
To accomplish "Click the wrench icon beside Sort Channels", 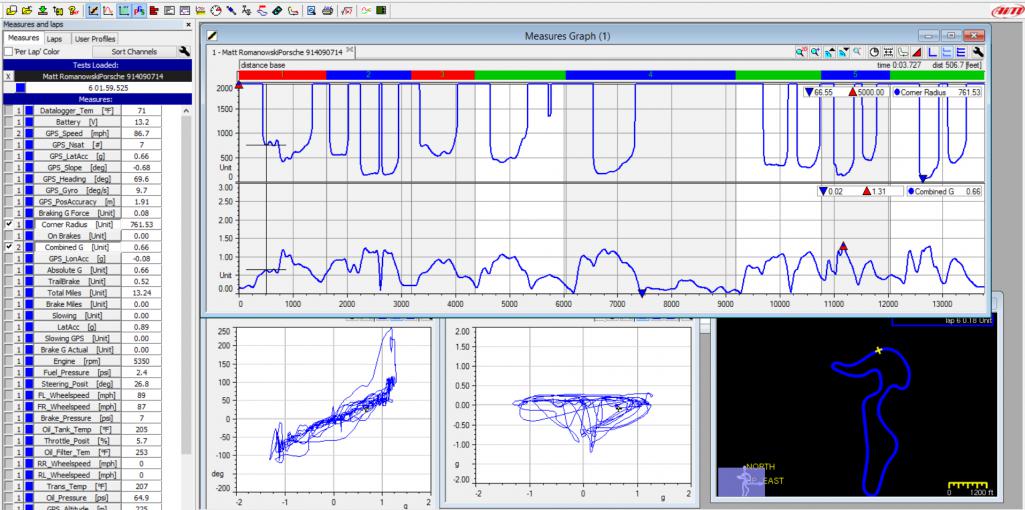I will tap(183, 50).
